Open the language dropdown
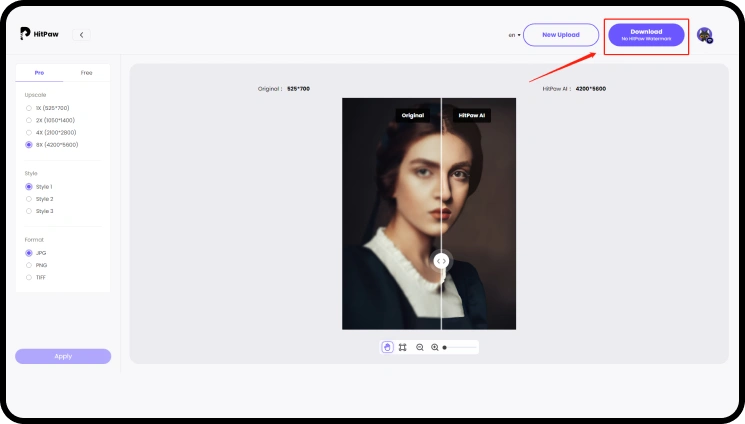This screenshot has width=745, height=424. click(514, 35)
